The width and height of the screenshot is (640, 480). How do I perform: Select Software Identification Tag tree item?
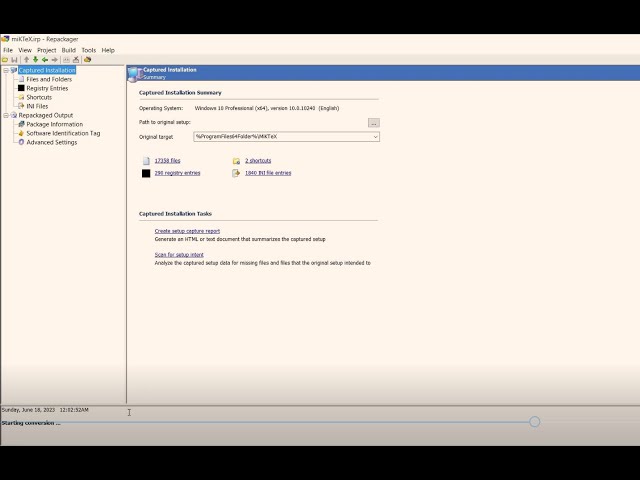point(63,133)
